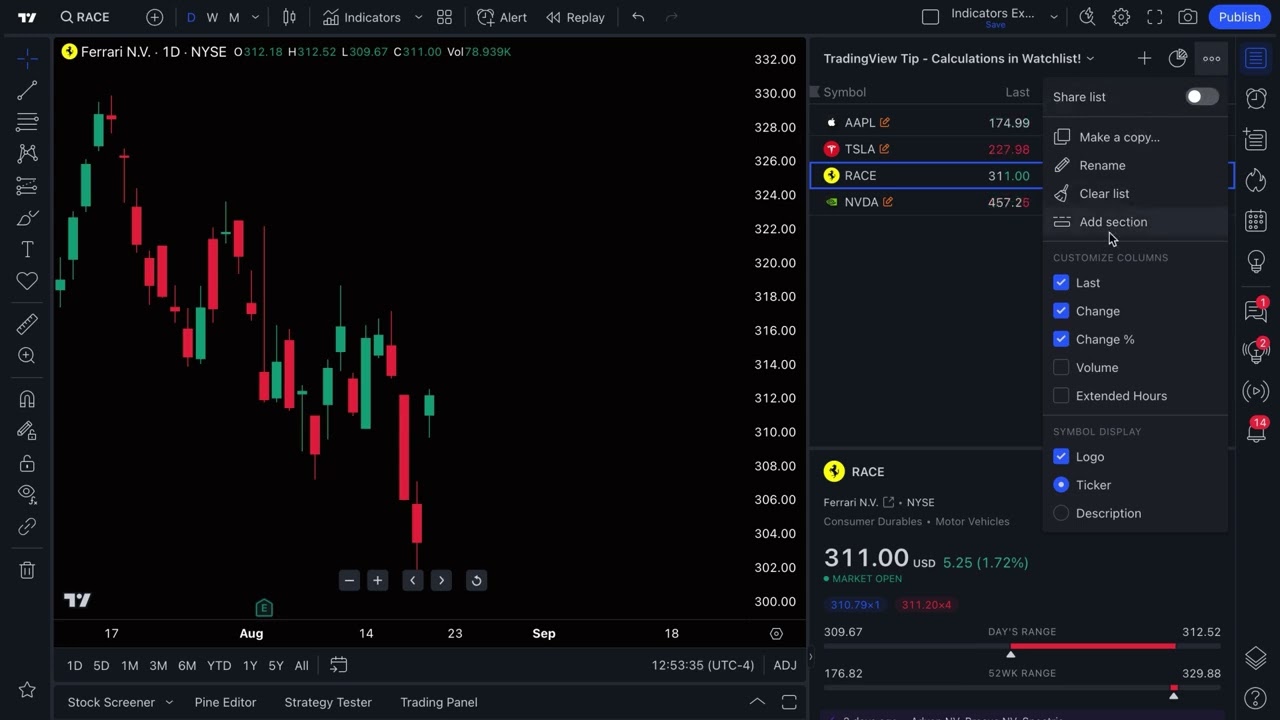This screenshot has width=1280, height=720.
Task: Select the pattern drawing tool
Action: 27,154
